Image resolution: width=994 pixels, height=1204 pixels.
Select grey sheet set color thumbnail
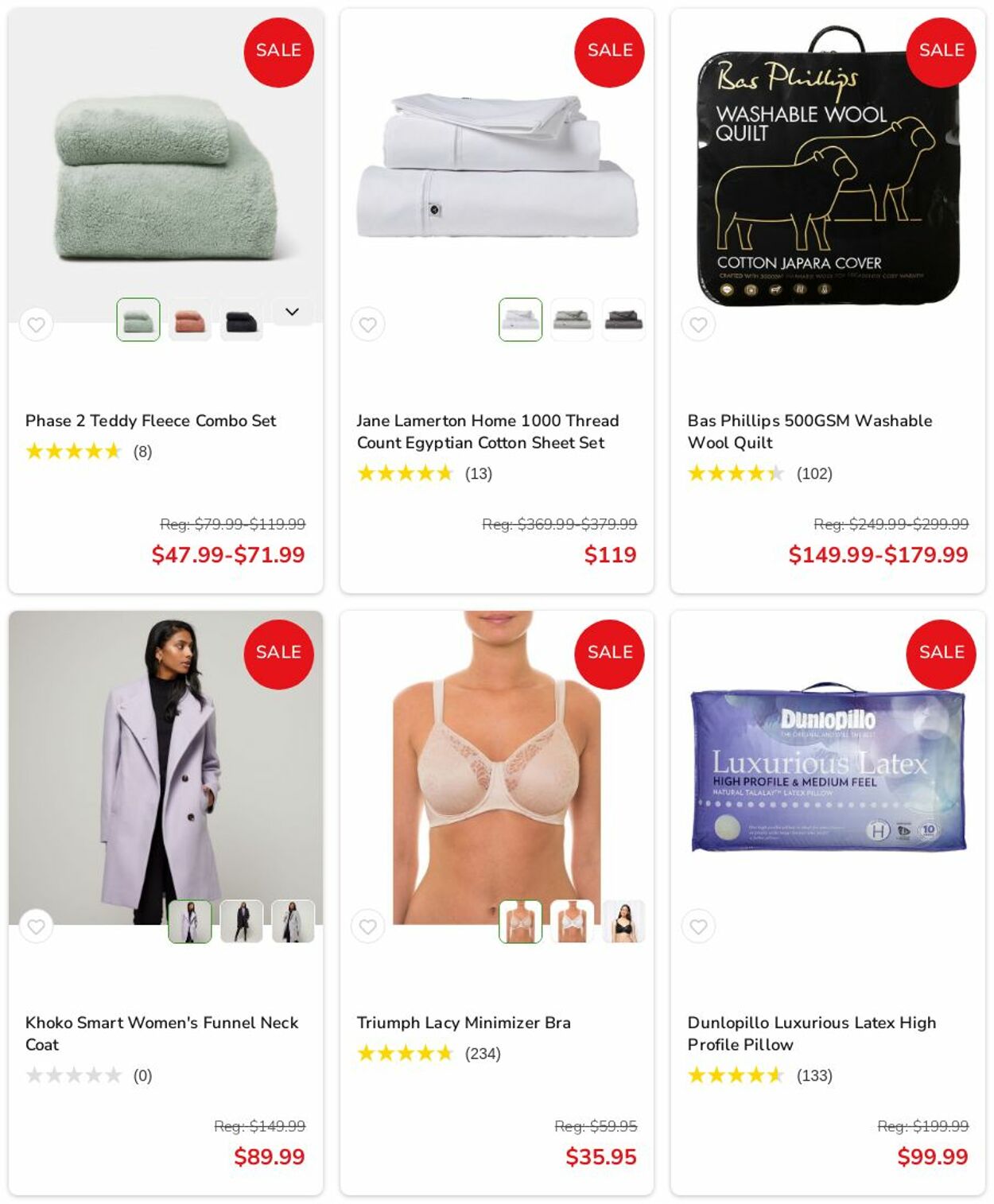572,320
